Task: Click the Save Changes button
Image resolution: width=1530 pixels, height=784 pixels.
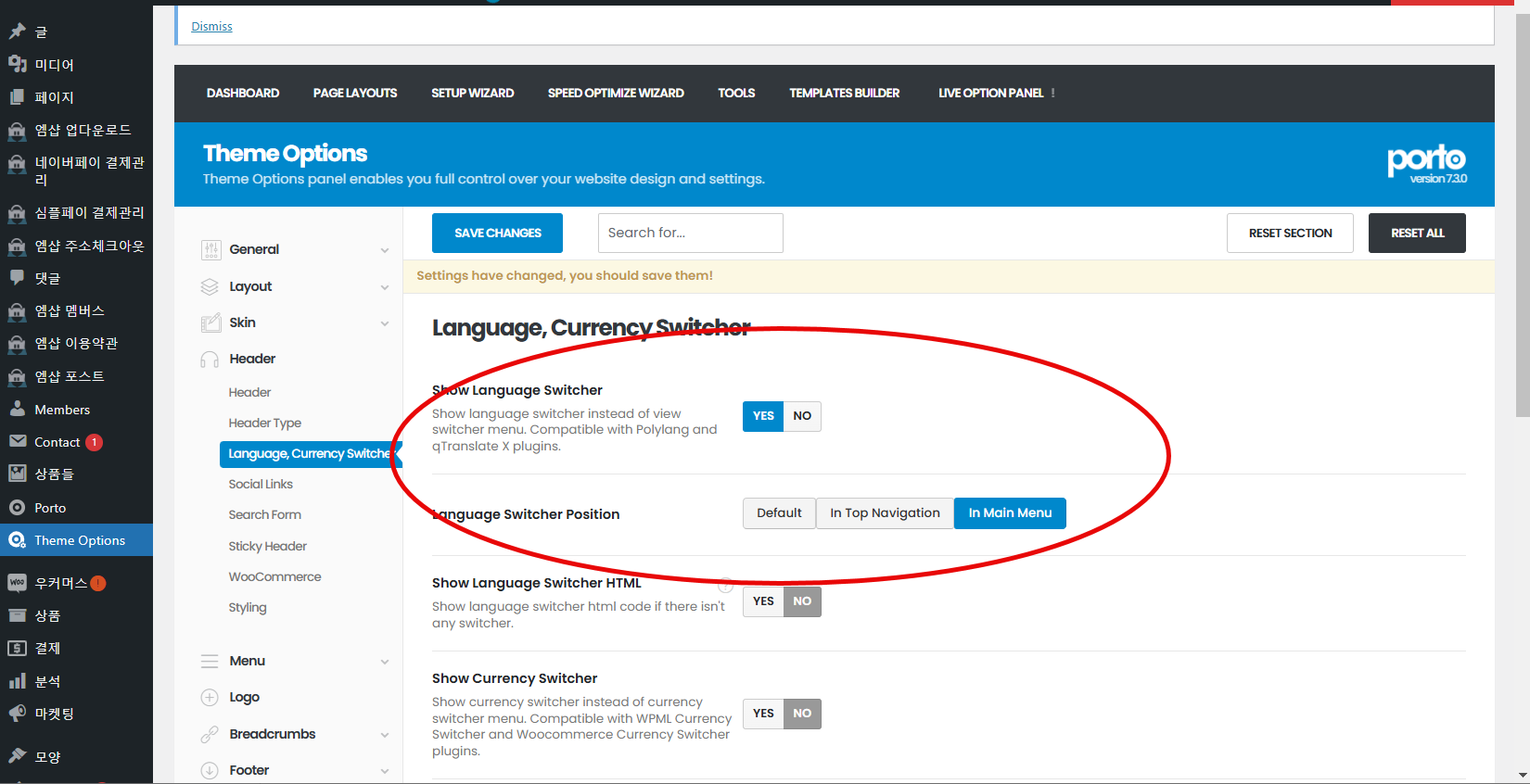Action: [x=497, y=234]
